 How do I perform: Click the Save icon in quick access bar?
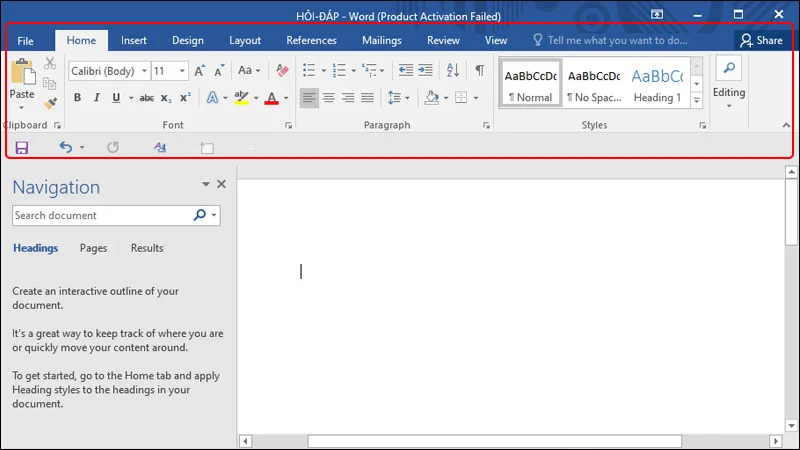[22, 148]
